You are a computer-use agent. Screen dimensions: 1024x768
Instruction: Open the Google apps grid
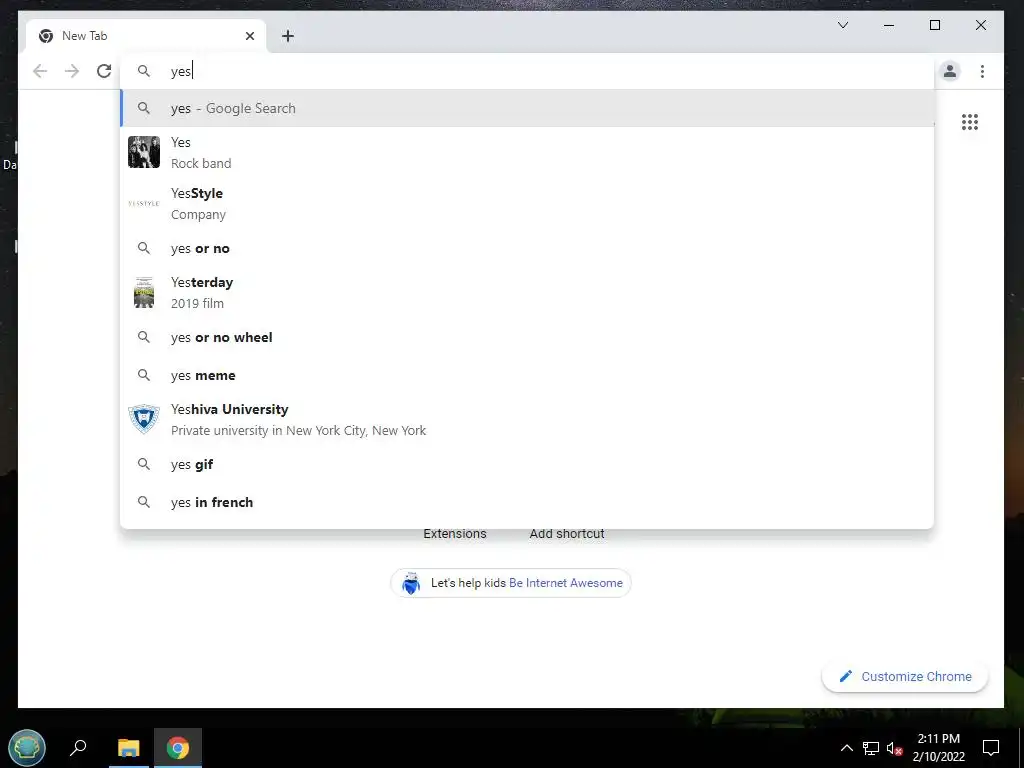pyautogui.click(x=970, y=122)
